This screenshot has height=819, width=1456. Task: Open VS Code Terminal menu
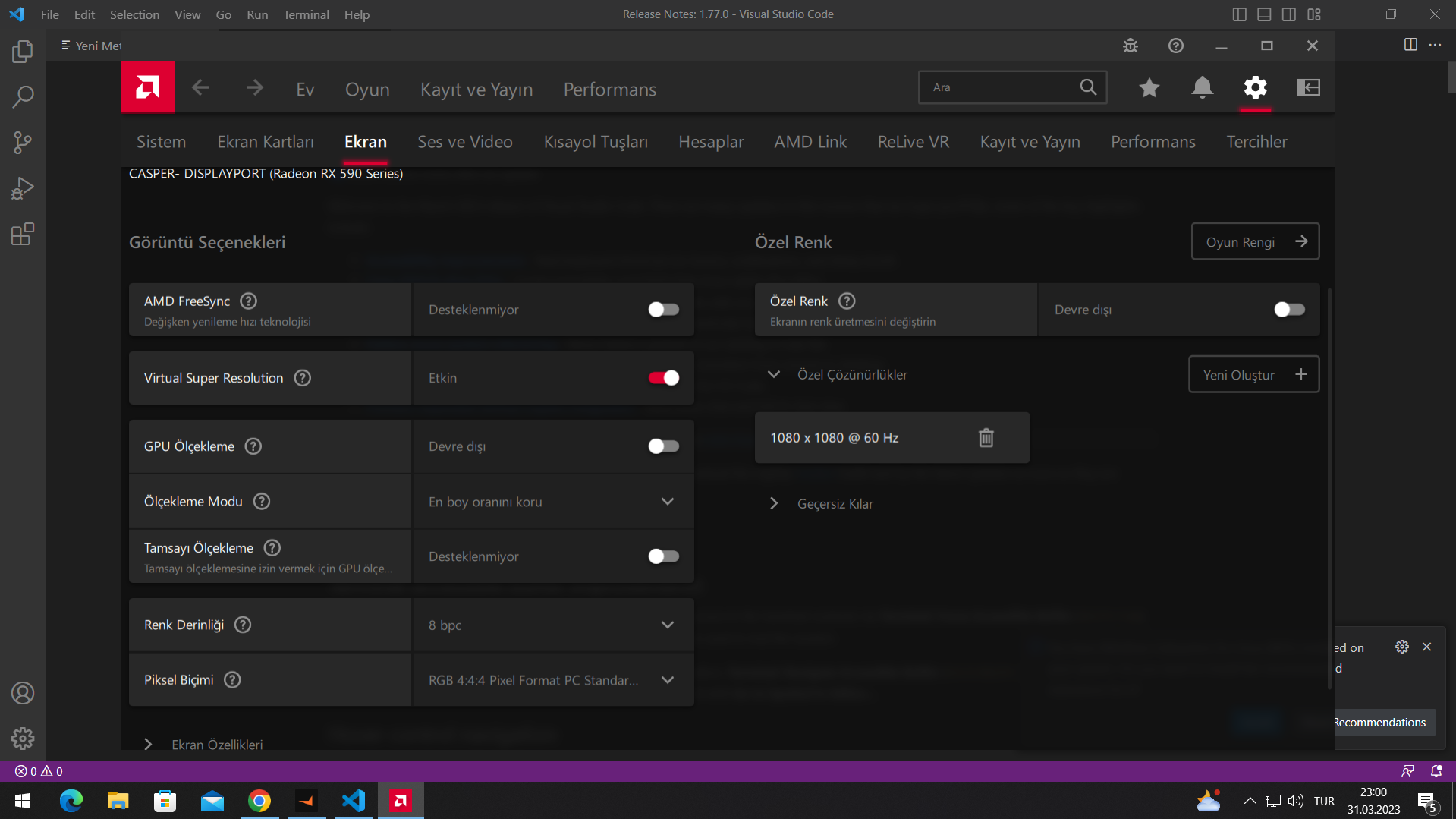306,14
